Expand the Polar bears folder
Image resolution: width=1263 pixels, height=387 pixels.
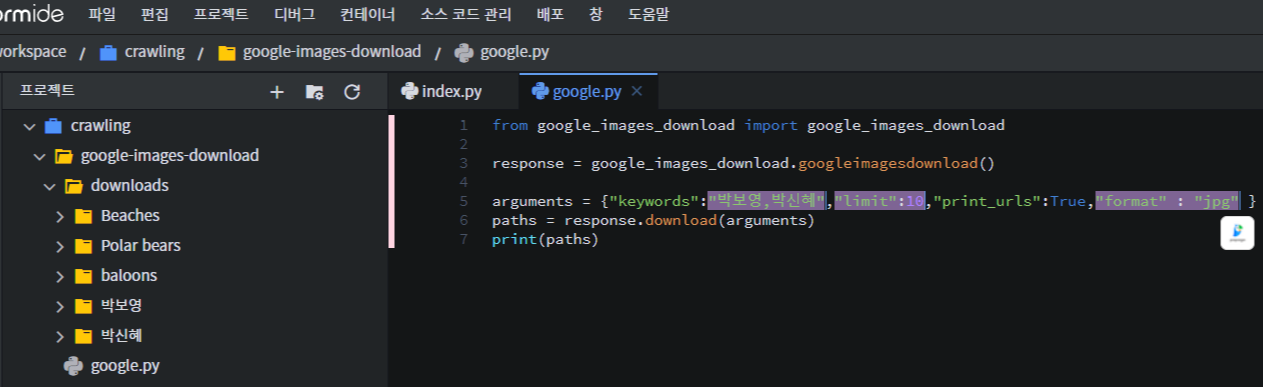coord(59,246)
